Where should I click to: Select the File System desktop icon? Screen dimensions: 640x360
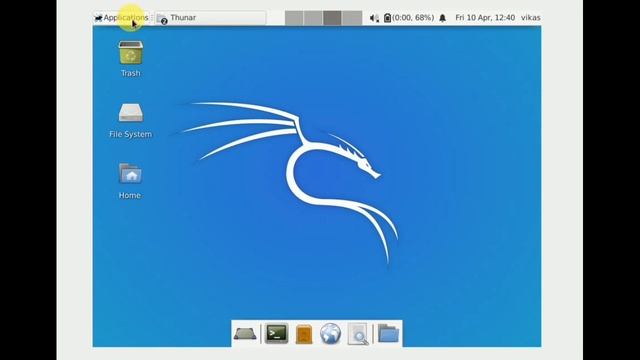pyautogui.click(x=131, y=120)
